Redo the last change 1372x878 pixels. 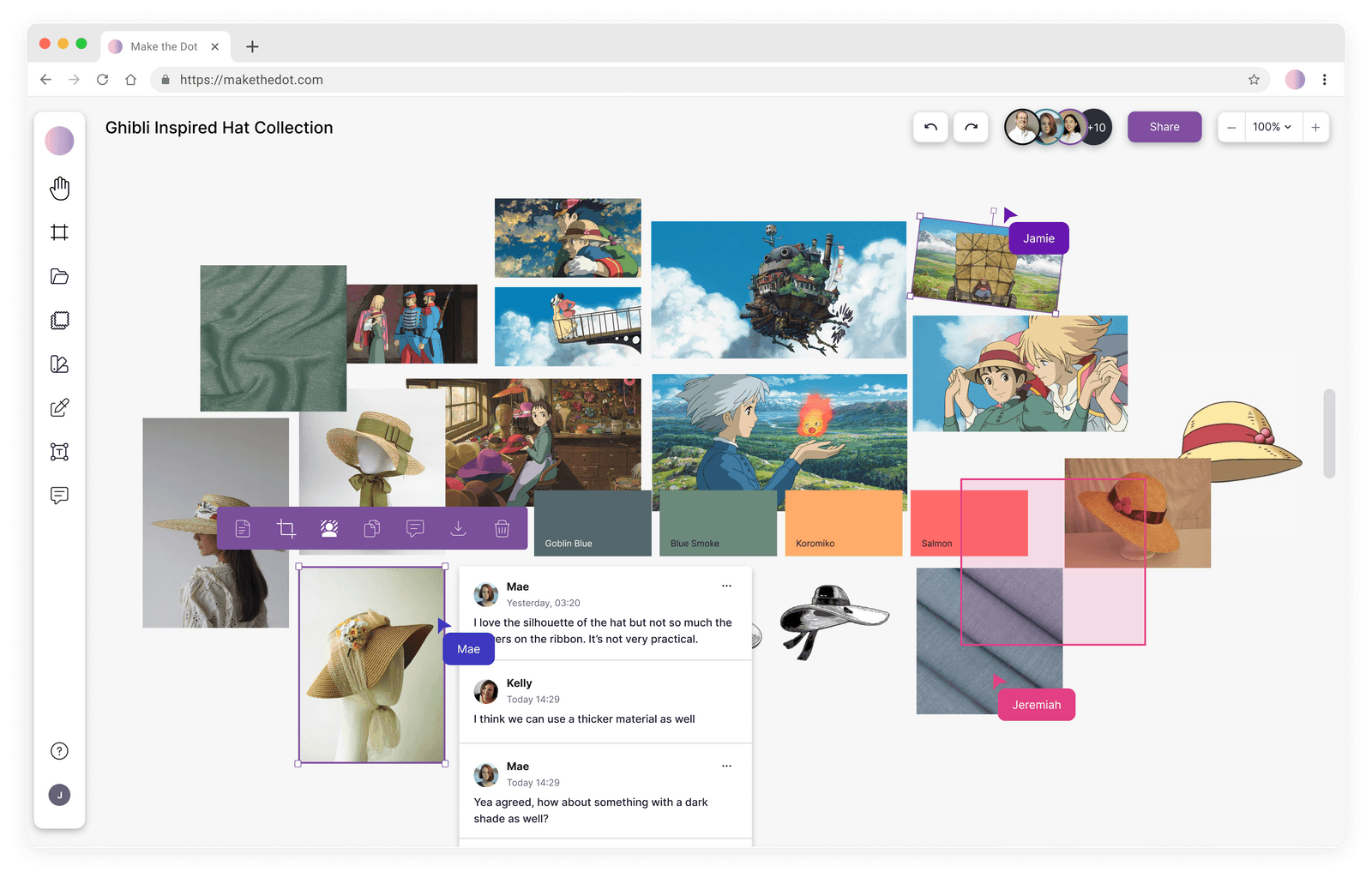(x=971, y=127)
